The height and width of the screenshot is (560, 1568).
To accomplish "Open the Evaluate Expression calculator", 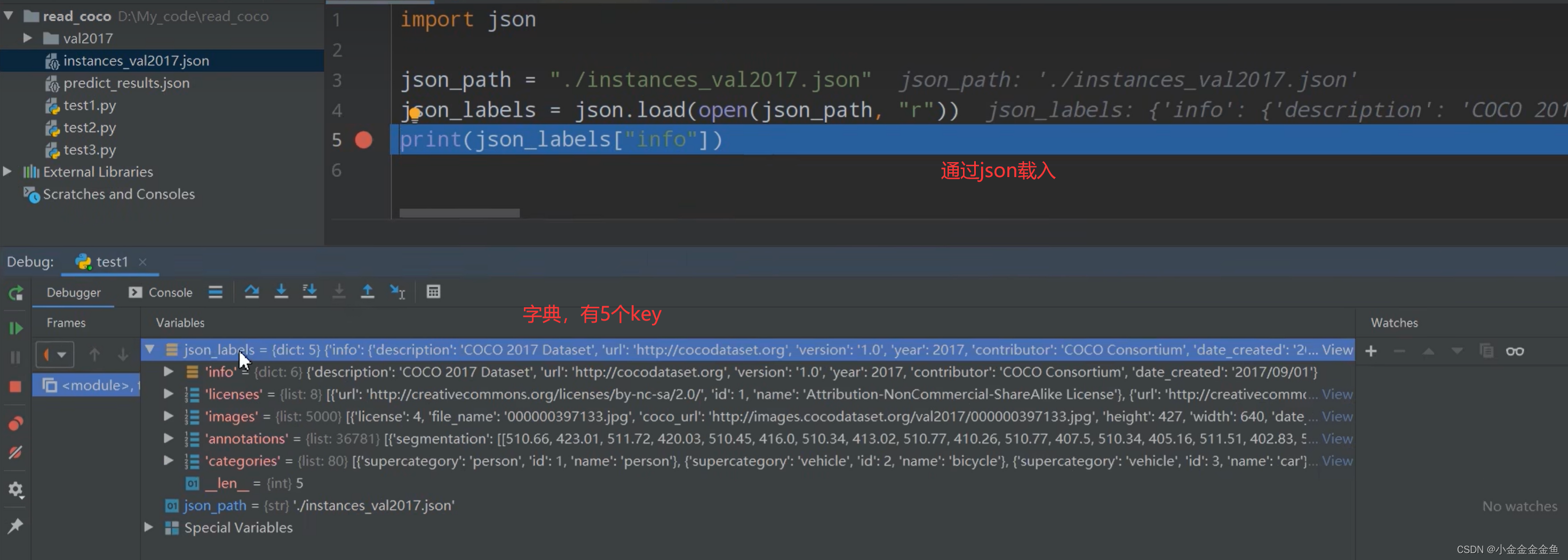I will click(433, 292).
